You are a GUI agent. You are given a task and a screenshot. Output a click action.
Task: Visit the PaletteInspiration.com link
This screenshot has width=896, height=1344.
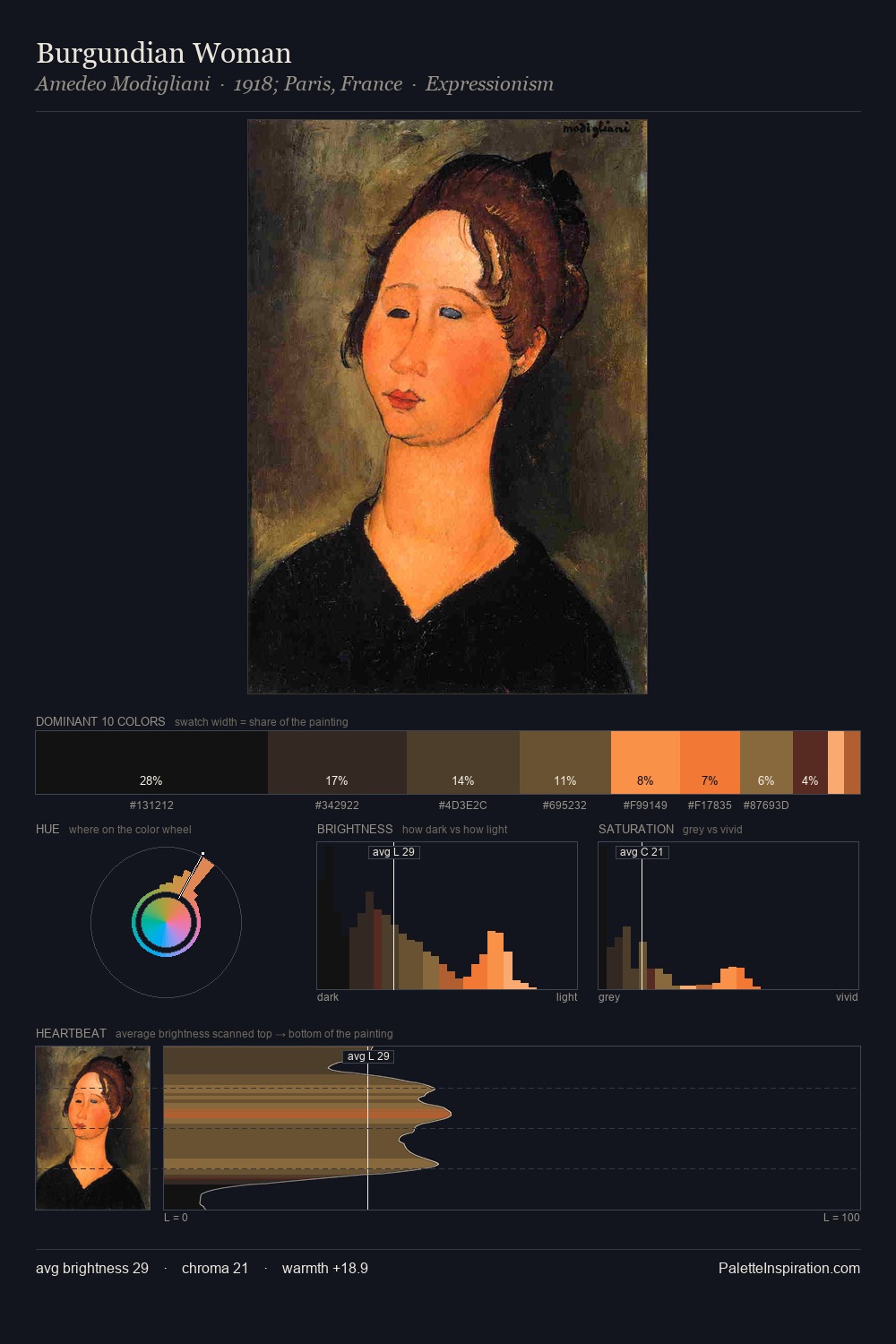[789, 1269]
